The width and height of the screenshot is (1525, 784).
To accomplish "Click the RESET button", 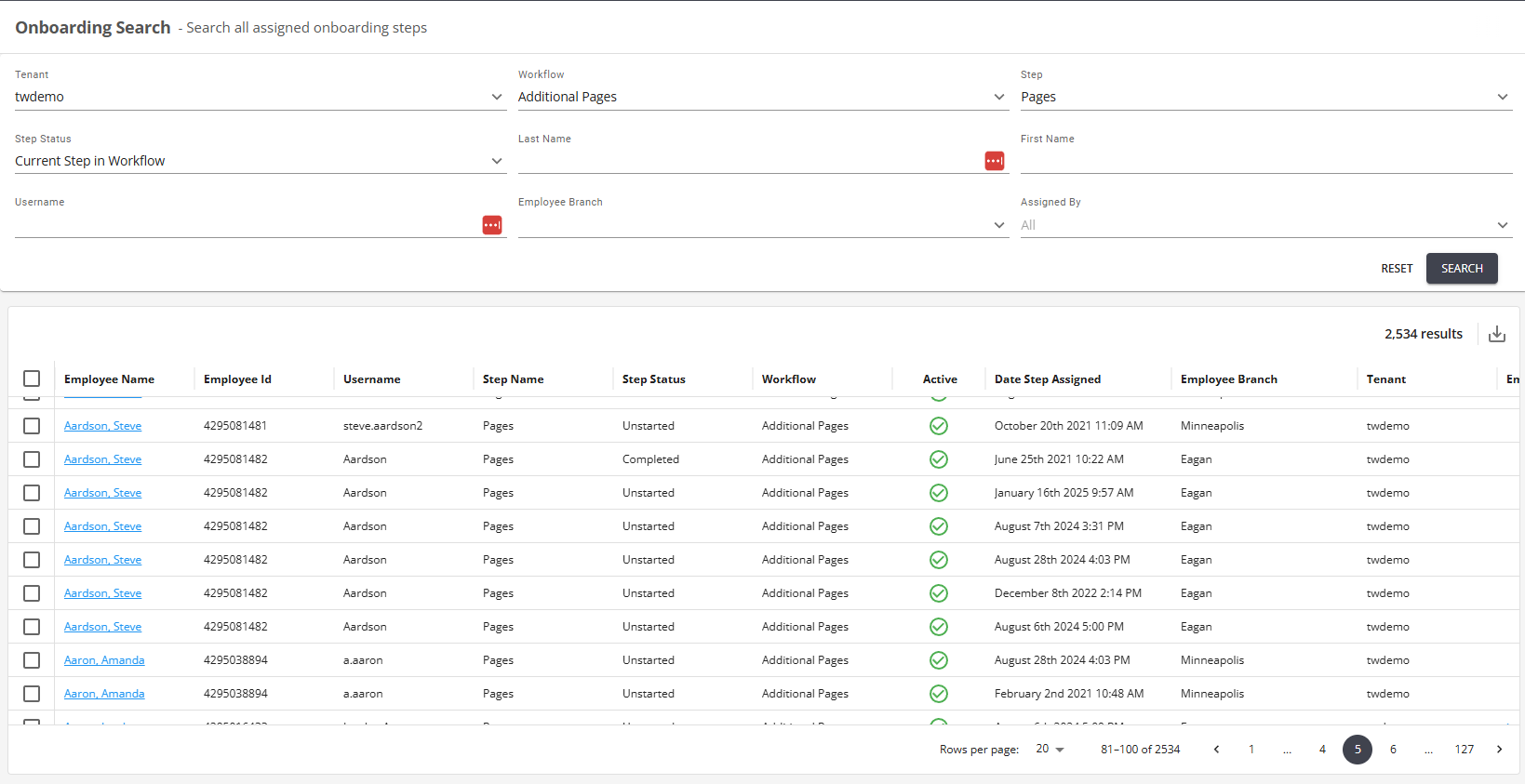I will pos(1397,269).
